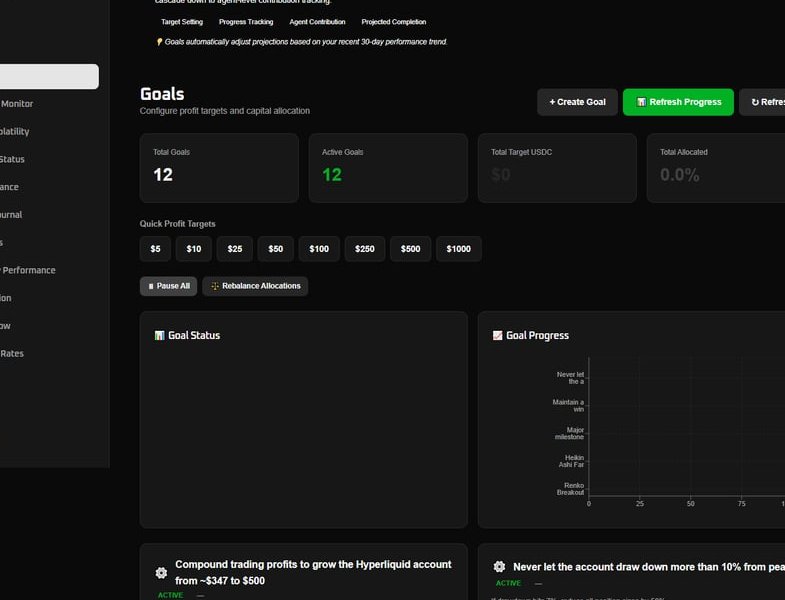
Task: Set quick profit target to $1000
Action: point(458,249)
